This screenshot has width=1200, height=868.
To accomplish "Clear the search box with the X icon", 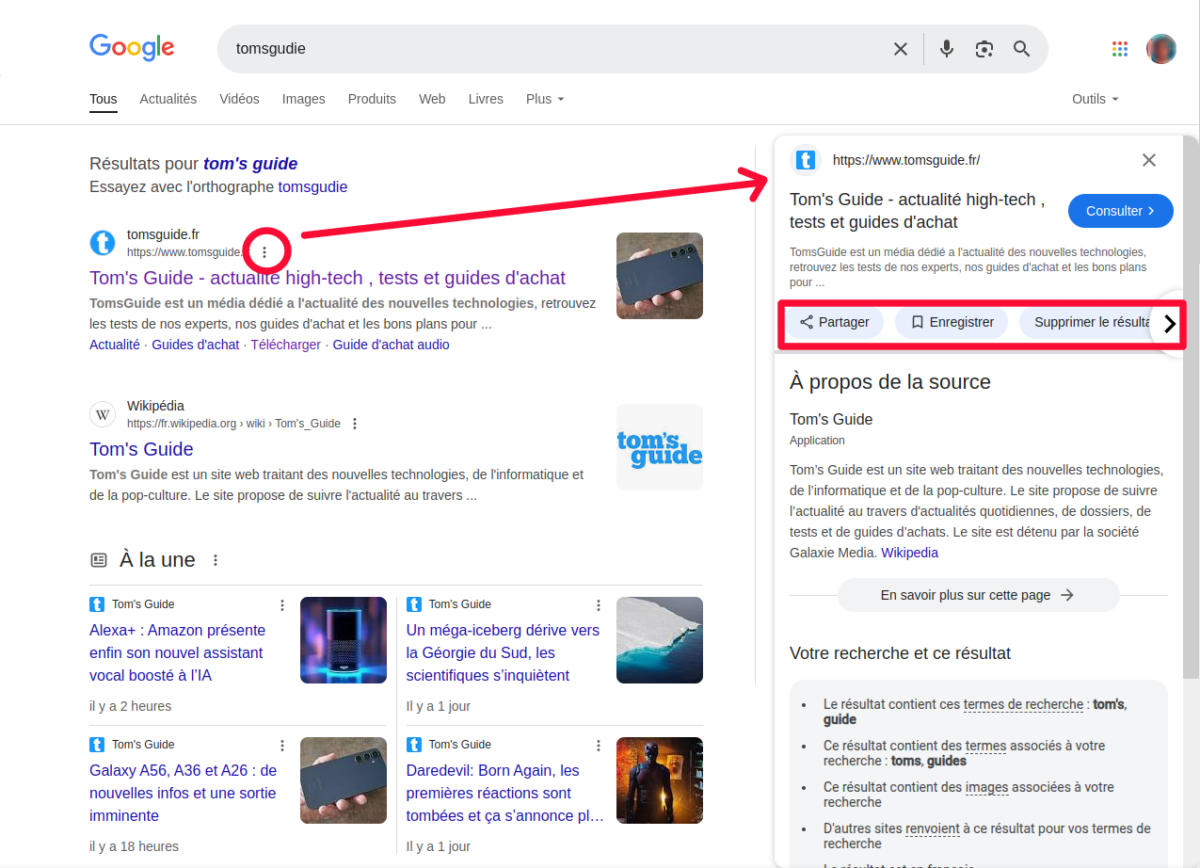I will coord(900,49).
